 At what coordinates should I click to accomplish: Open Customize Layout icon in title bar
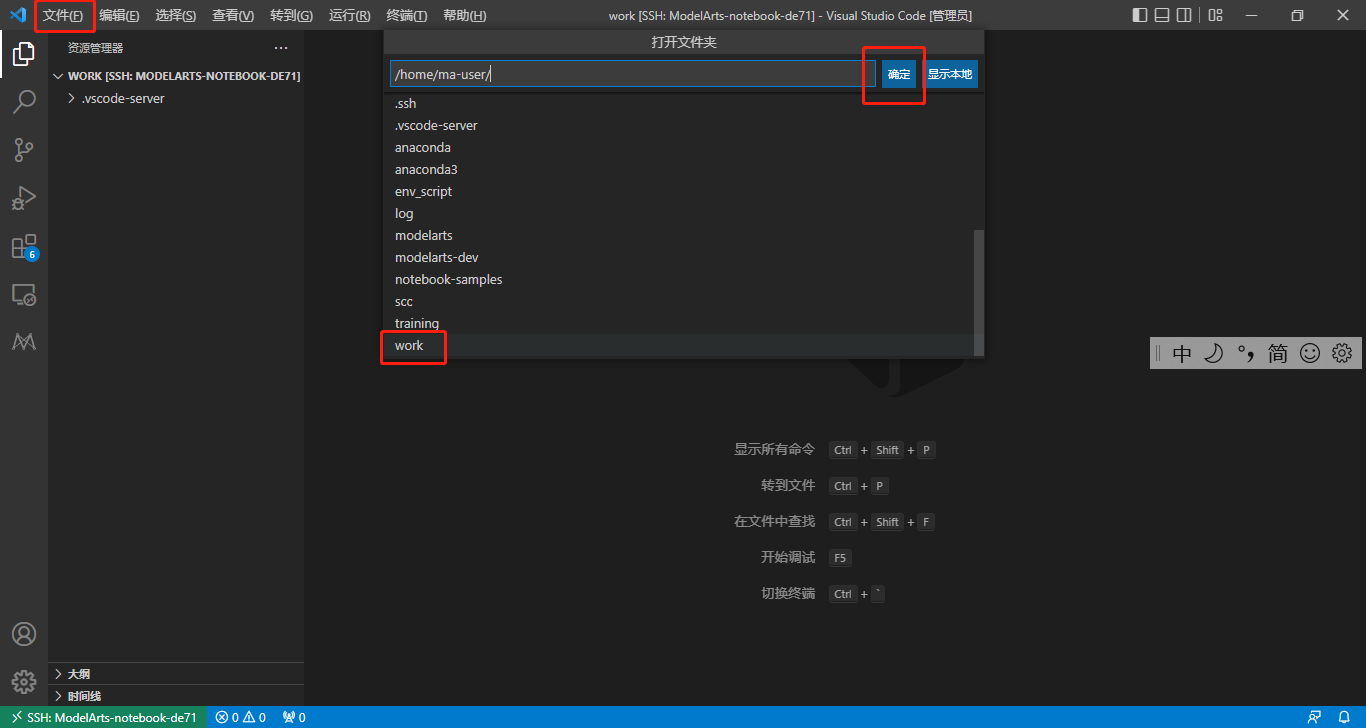point(1216,15)
